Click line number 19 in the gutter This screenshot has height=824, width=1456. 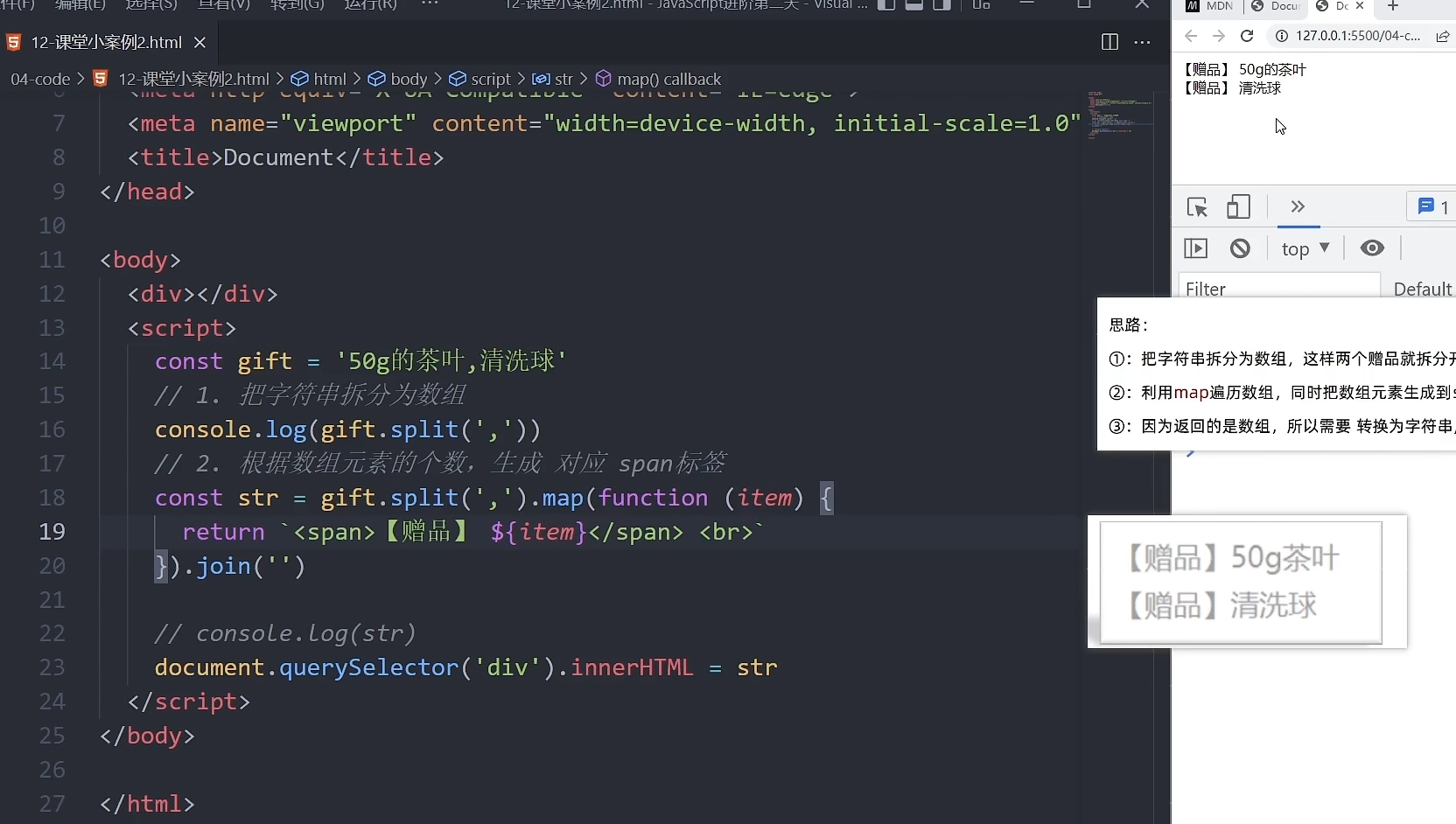52,532
